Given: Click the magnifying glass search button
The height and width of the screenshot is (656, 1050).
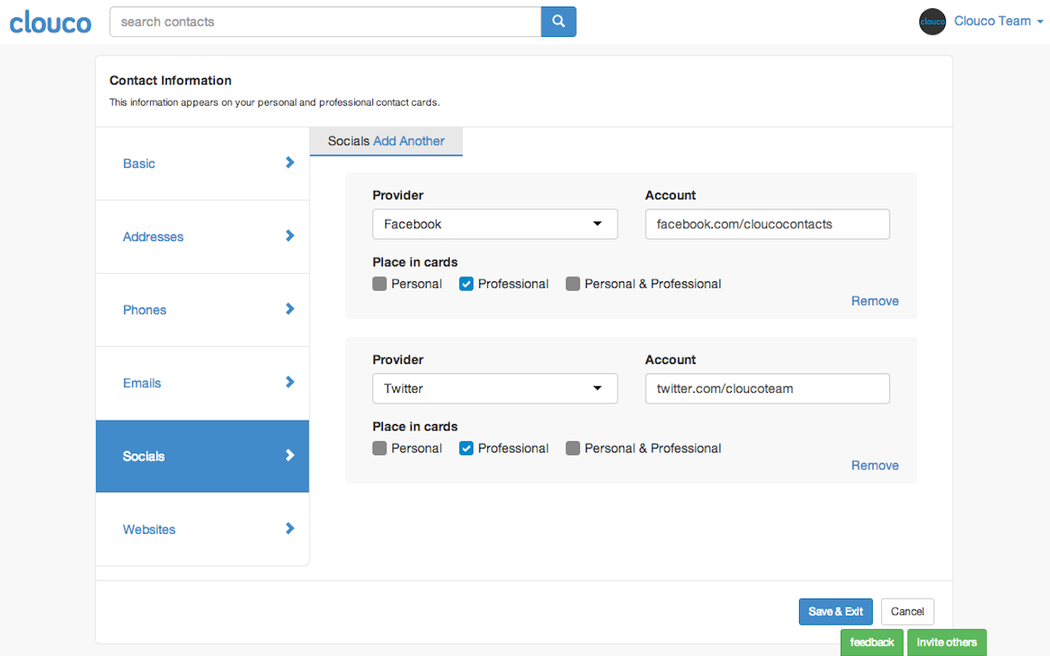Looking at the screenshot, I should tap(558, 21).
